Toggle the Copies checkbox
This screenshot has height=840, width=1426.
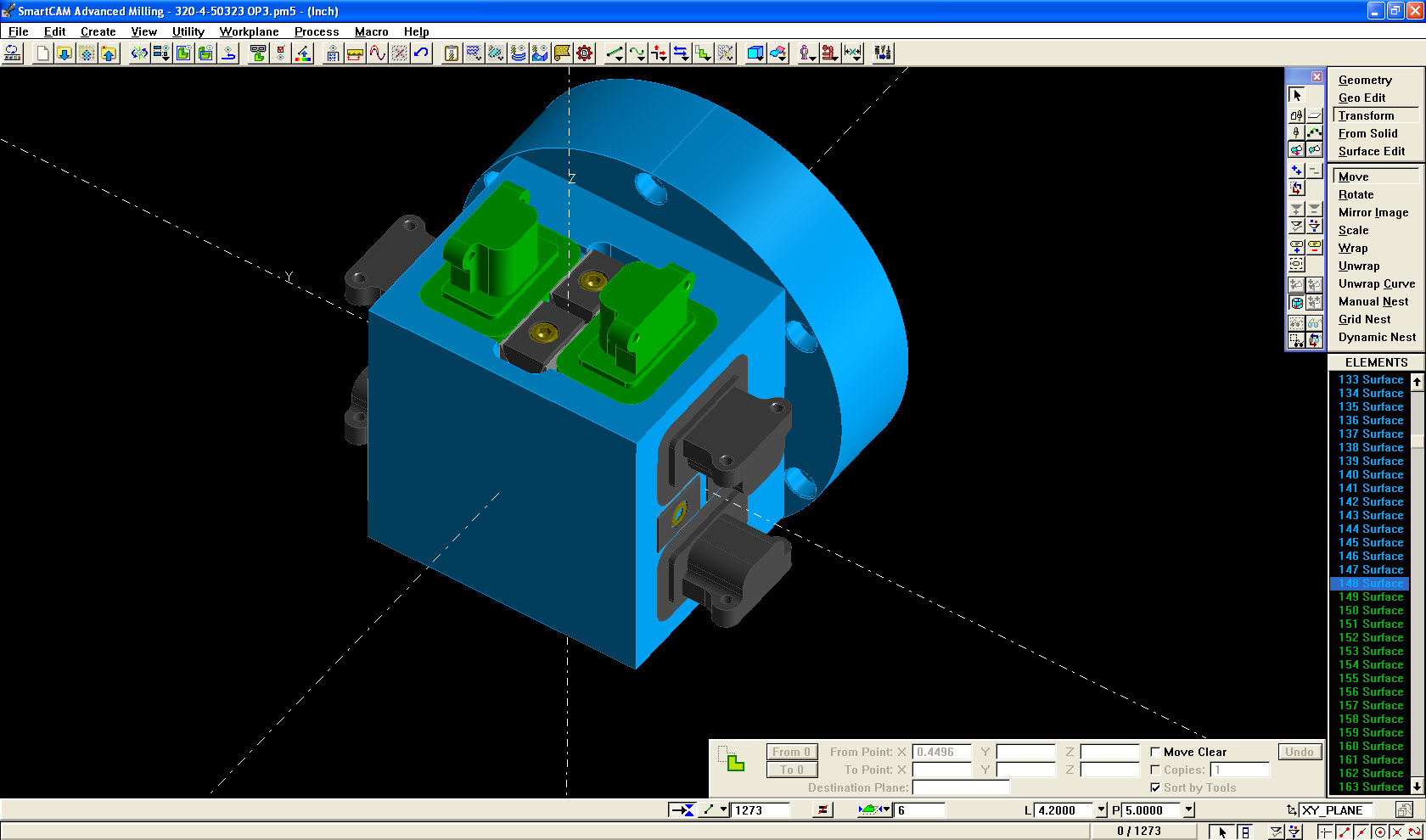point(1155,770)
